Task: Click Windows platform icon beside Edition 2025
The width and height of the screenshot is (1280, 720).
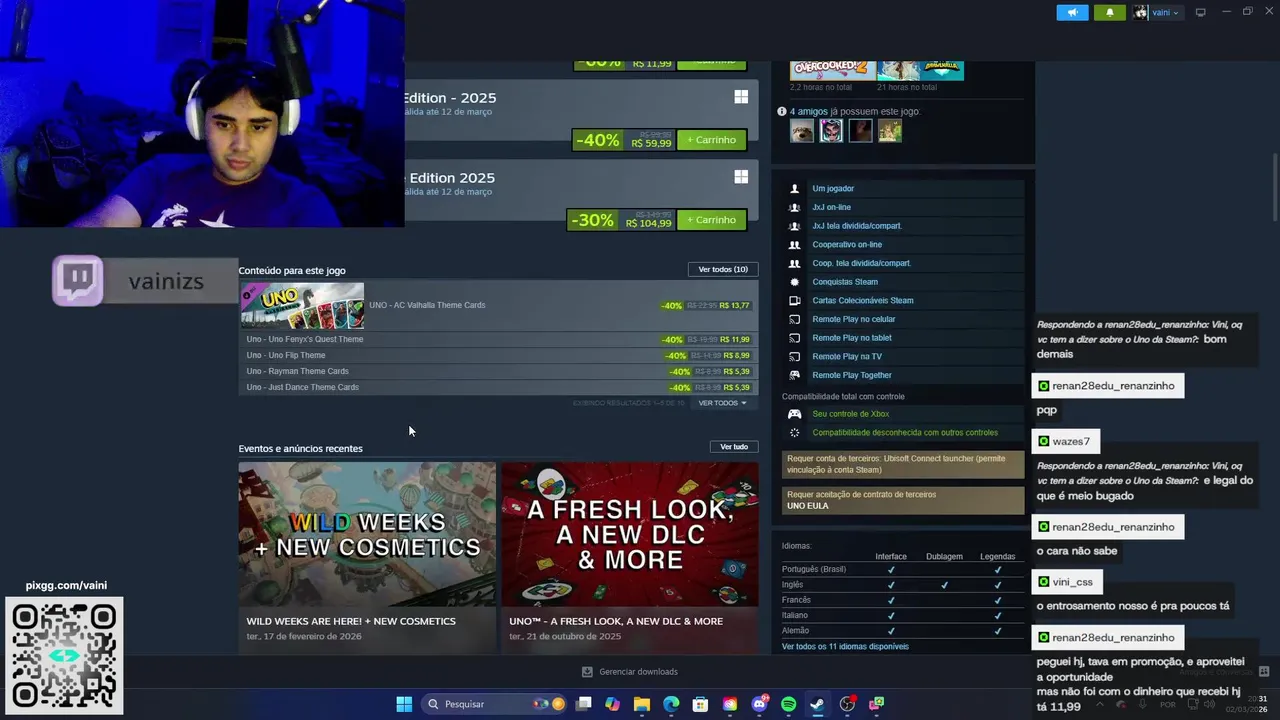Action: 741,177
